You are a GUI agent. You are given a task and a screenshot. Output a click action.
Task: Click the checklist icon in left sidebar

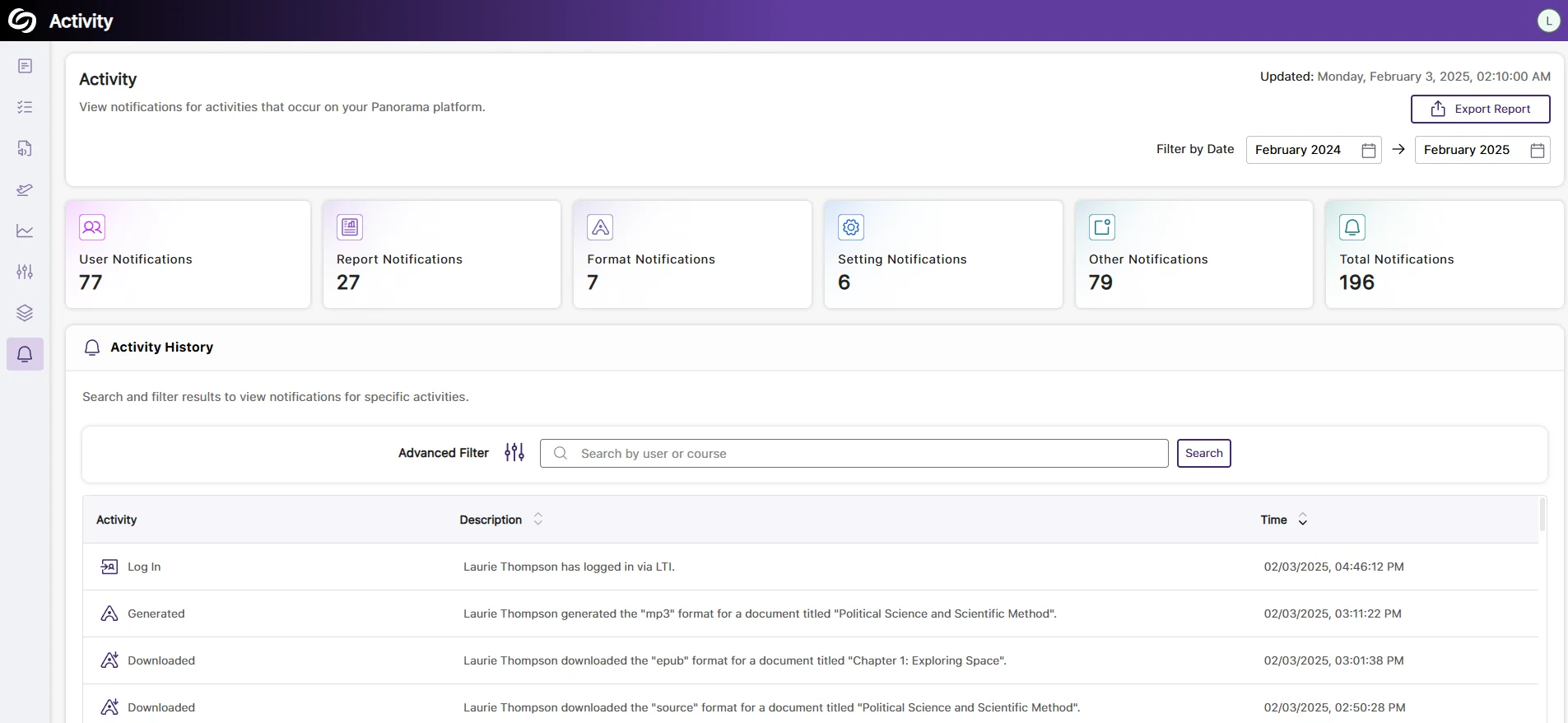(x=25, y=107)
